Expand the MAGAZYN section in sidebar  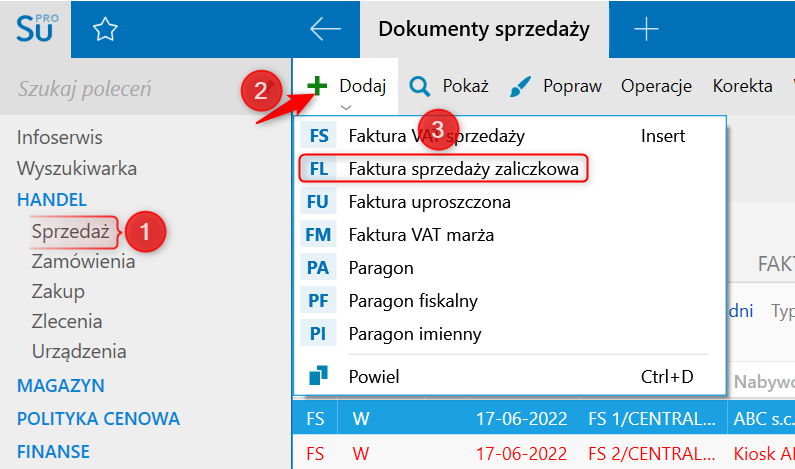point(60,386)
